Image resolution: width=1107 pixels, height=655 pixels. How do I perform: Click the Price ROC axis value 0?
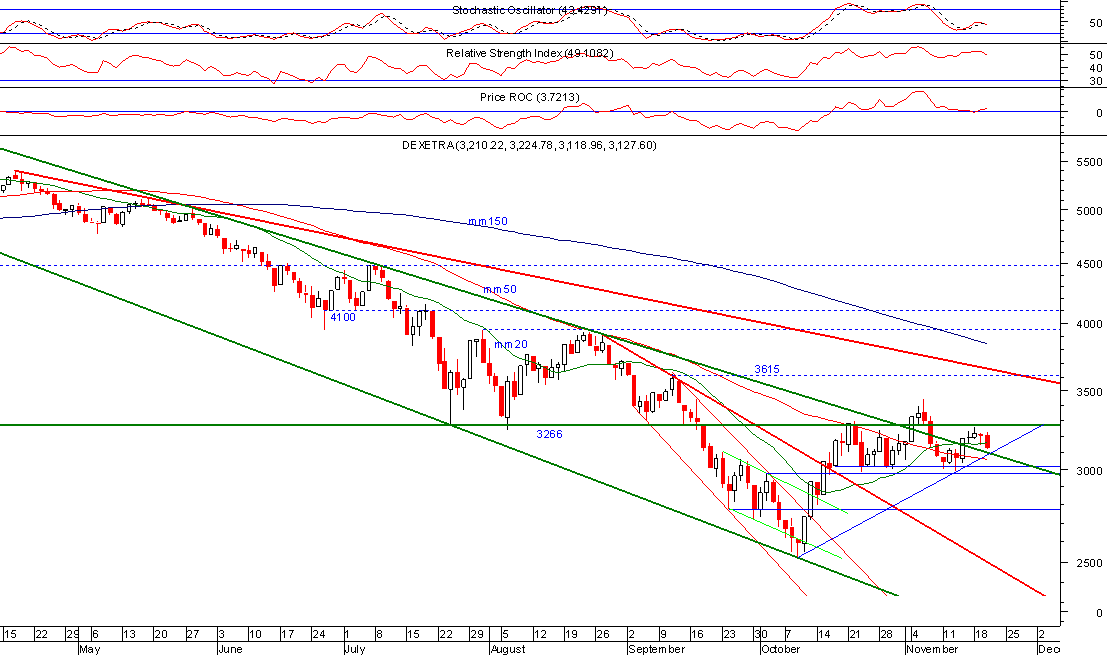(x=1099, y=113)
